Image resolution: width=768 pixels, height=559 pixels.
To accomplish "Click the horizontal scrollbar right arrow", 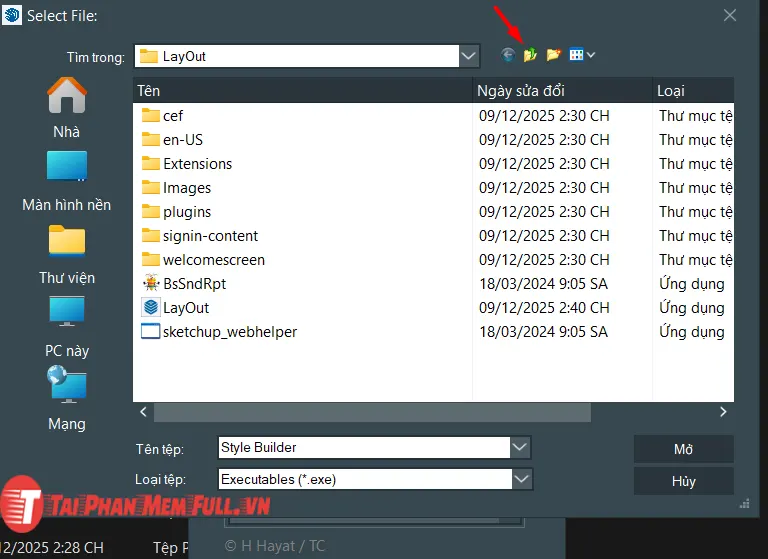I will pyautogui.click(x=723, y=412).
